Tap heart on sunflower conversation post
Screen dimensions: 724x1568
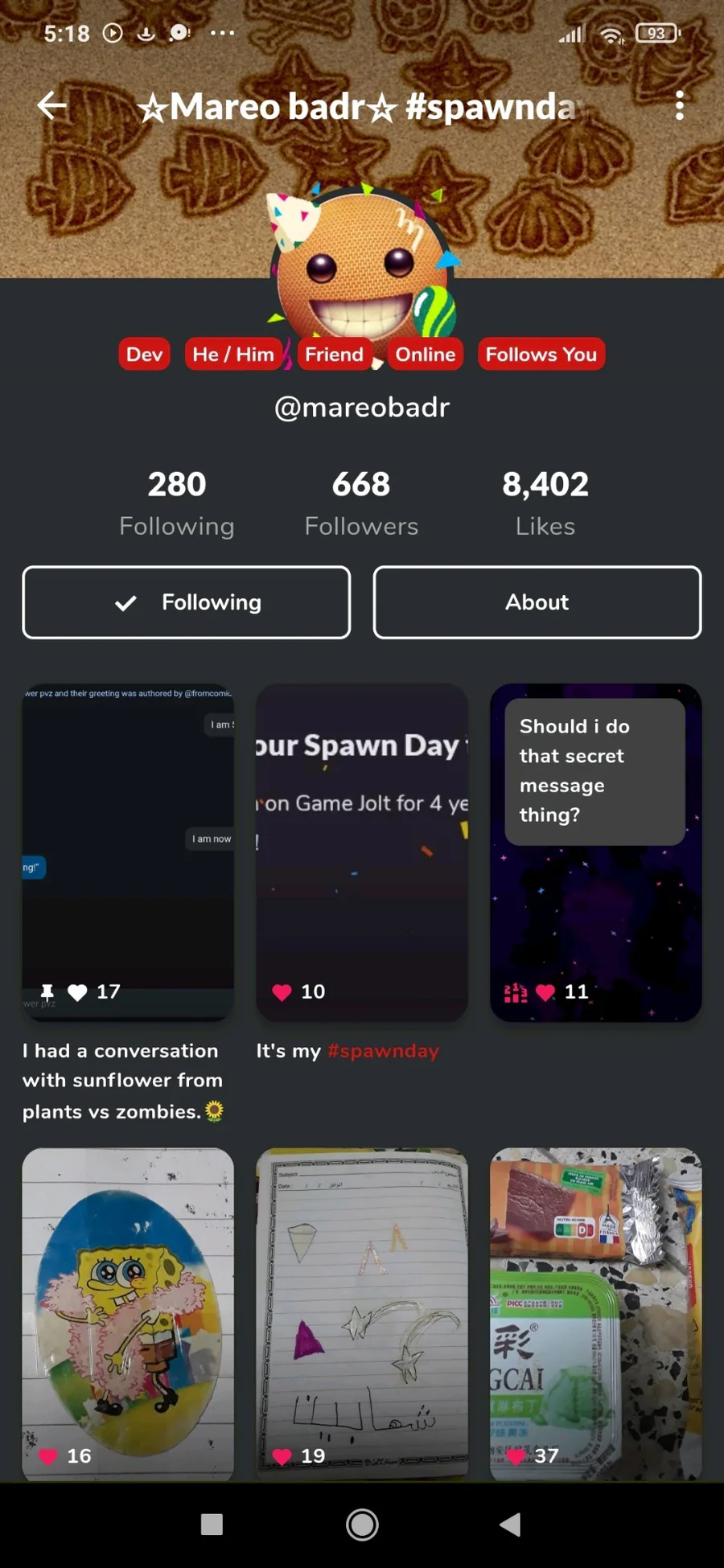pos(77,992)
